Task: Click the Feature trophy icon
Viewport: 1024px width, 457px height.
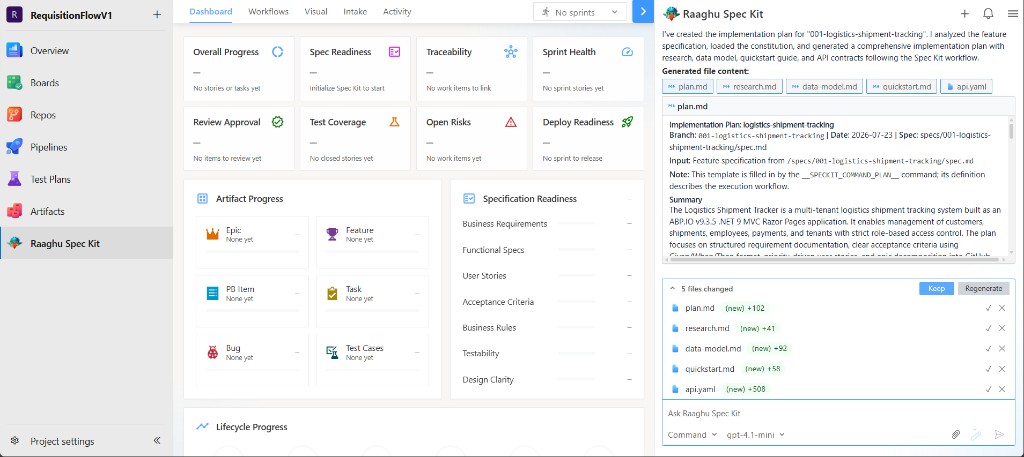Action: click(x=332, y=234)
